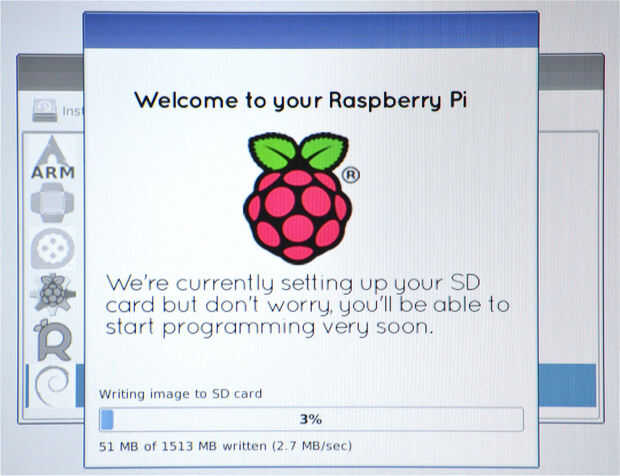Screen dimensions: 620x476
Task: Select the Raspbmc raspberry arrows icon
Action: (53, 294)
